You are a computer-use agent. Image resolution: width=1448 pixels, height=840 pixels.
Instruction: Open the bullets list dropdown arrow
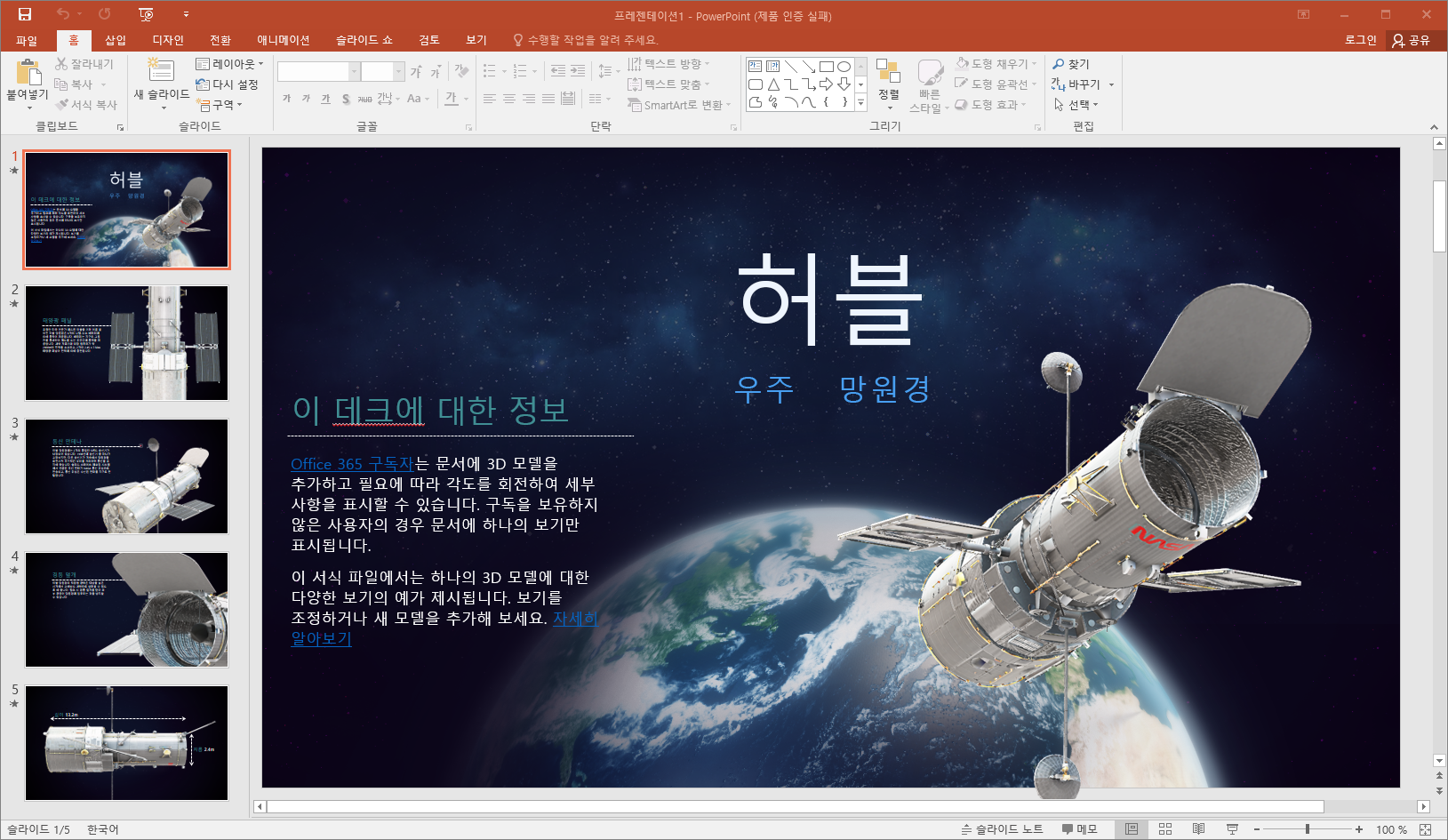pyautogui.click(x=504, y=71)
